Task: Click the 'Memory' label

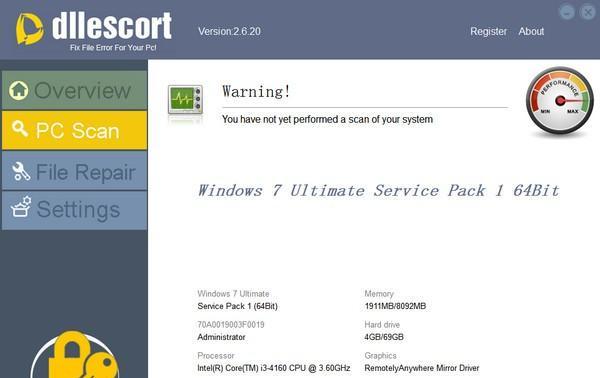Action: [x=379, y=294]
